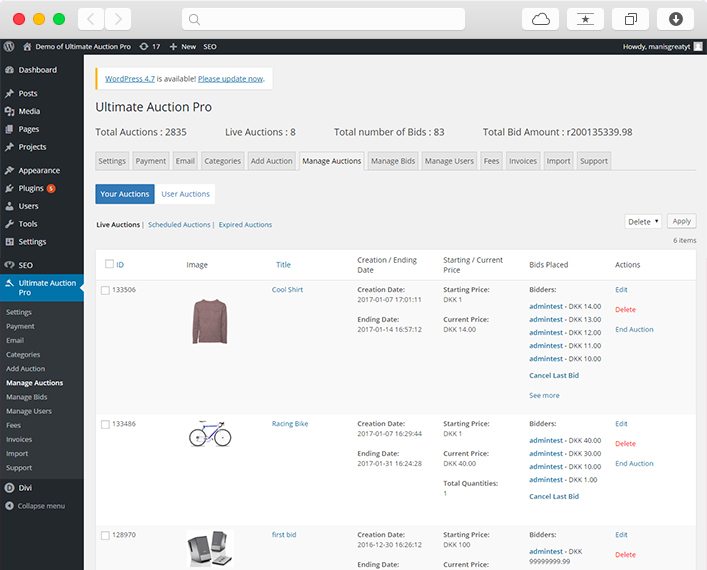Click the Cool Shirt sweater thumbnail

(x=210, y=322)
